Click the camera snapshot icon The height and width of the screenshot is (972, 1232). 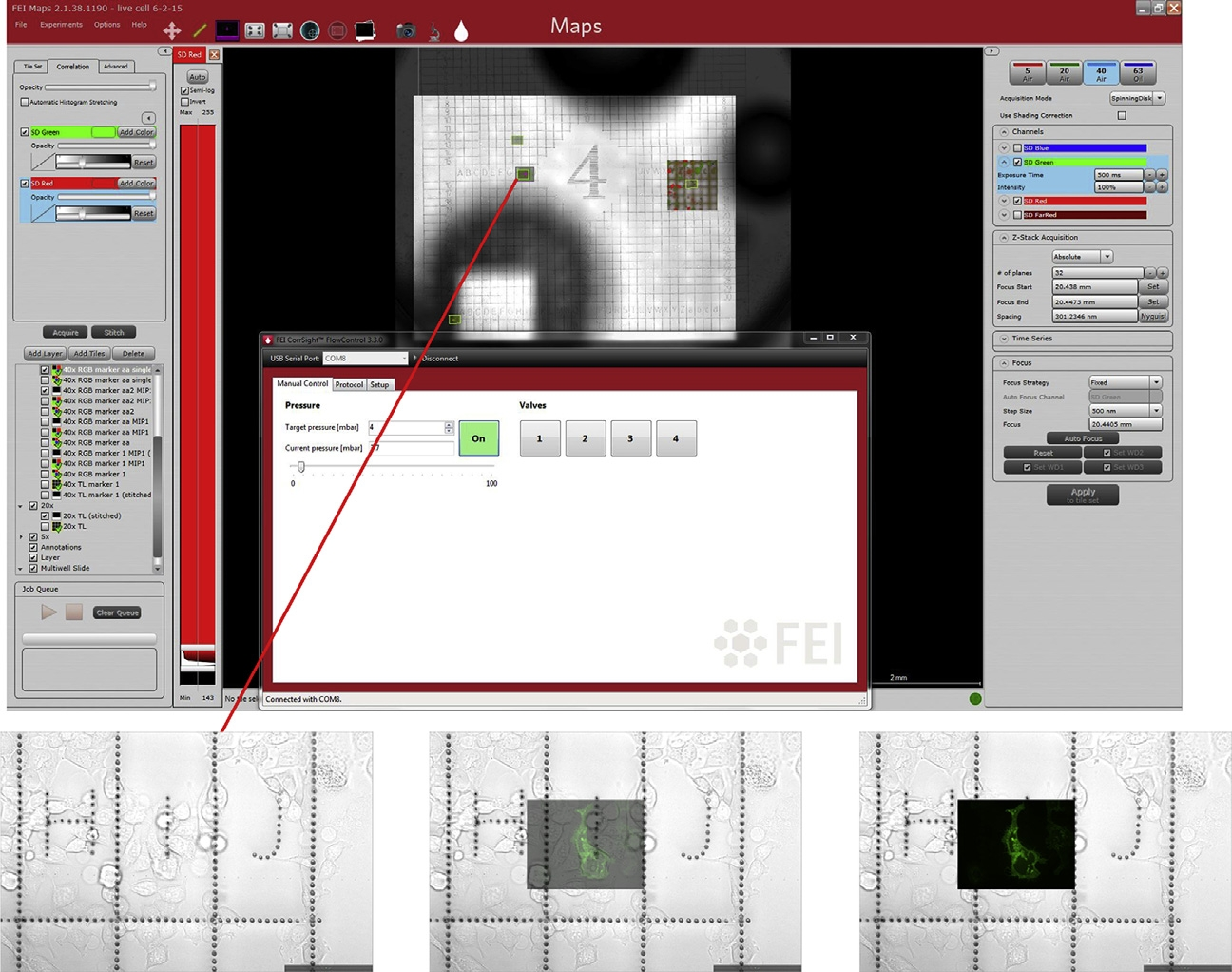tap(406, 30)
